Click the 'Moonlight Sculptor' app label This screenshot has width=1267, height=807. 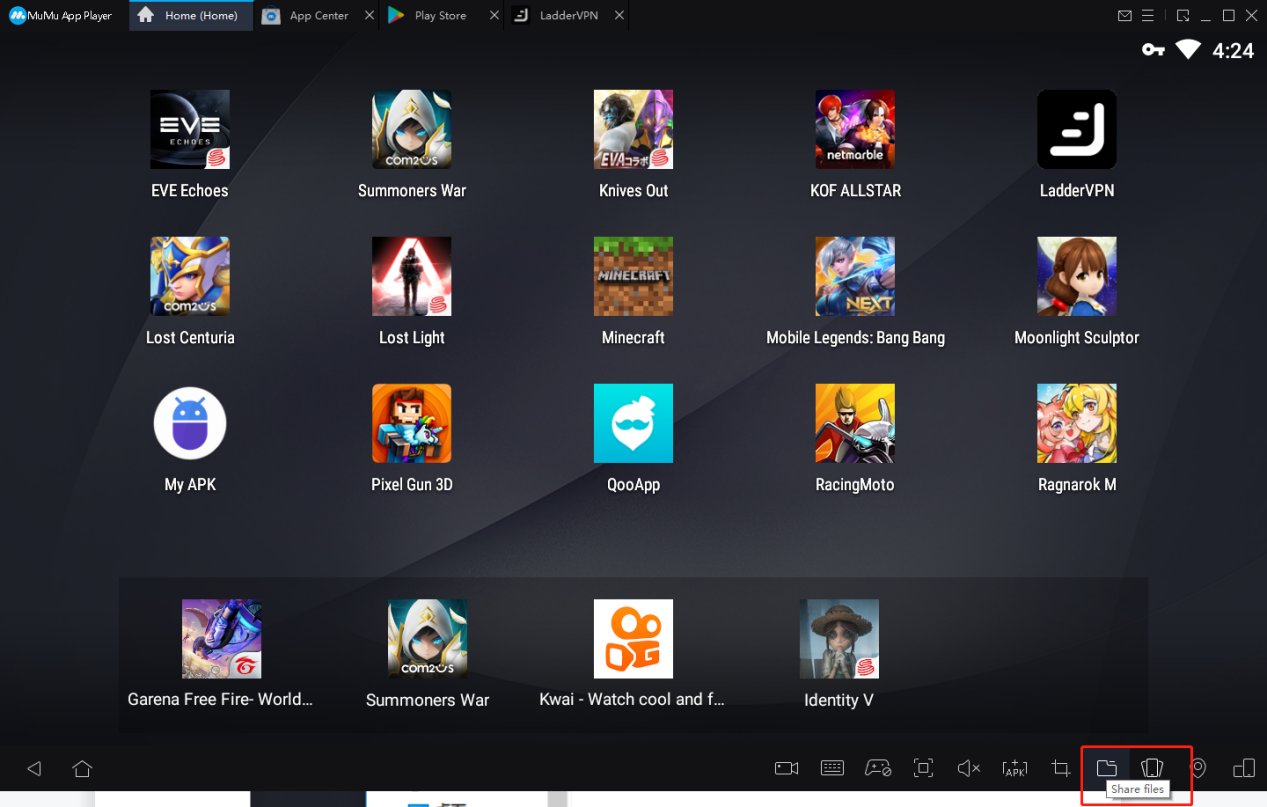1077,338
